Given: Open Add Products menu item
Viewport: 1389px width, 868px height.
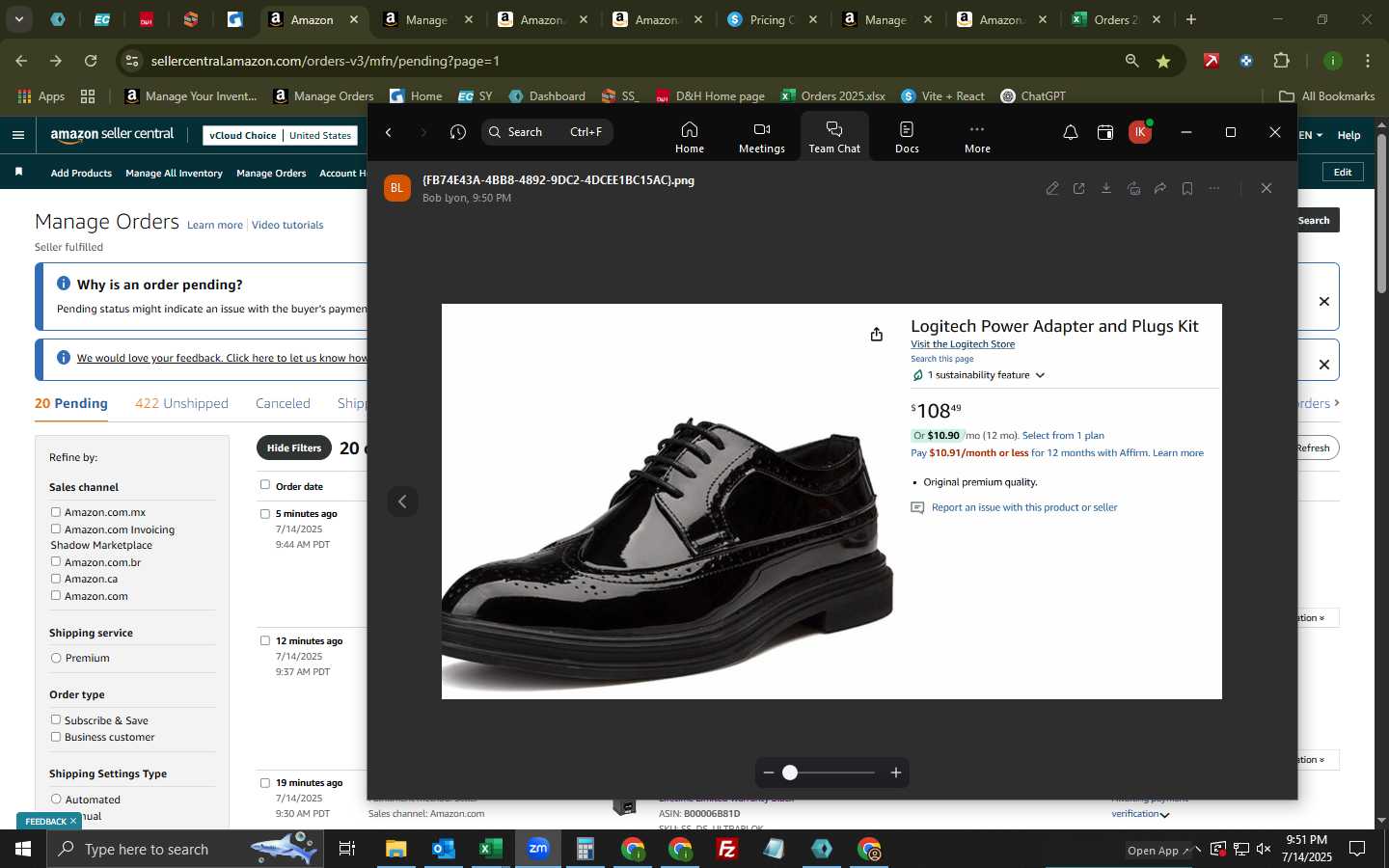Looking at the screenshot, I should point(81,174).
